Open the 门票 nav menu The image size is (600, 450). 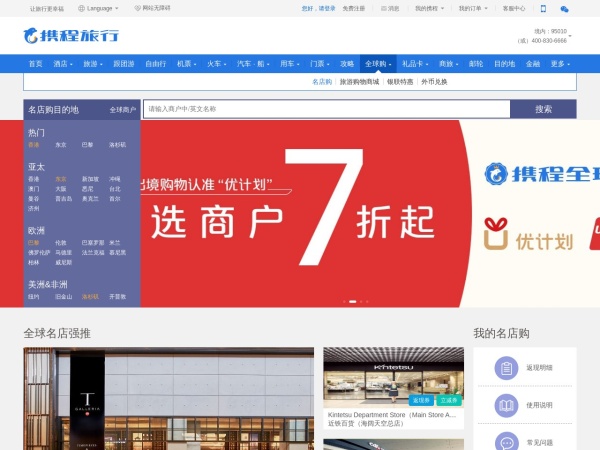(x=320, y=64)
